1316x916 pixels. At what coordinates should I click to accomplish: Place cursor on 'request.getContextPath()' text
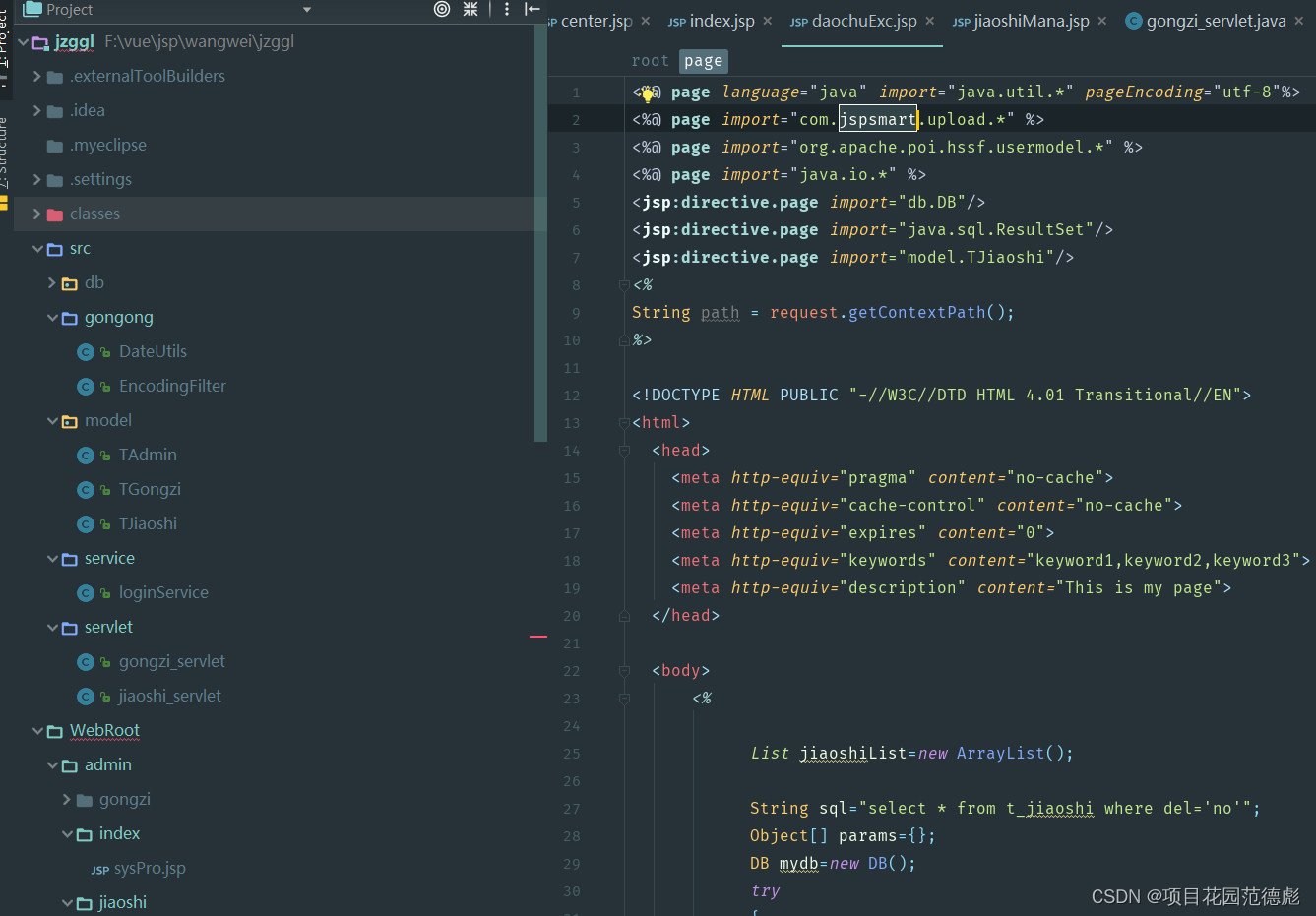887,313
